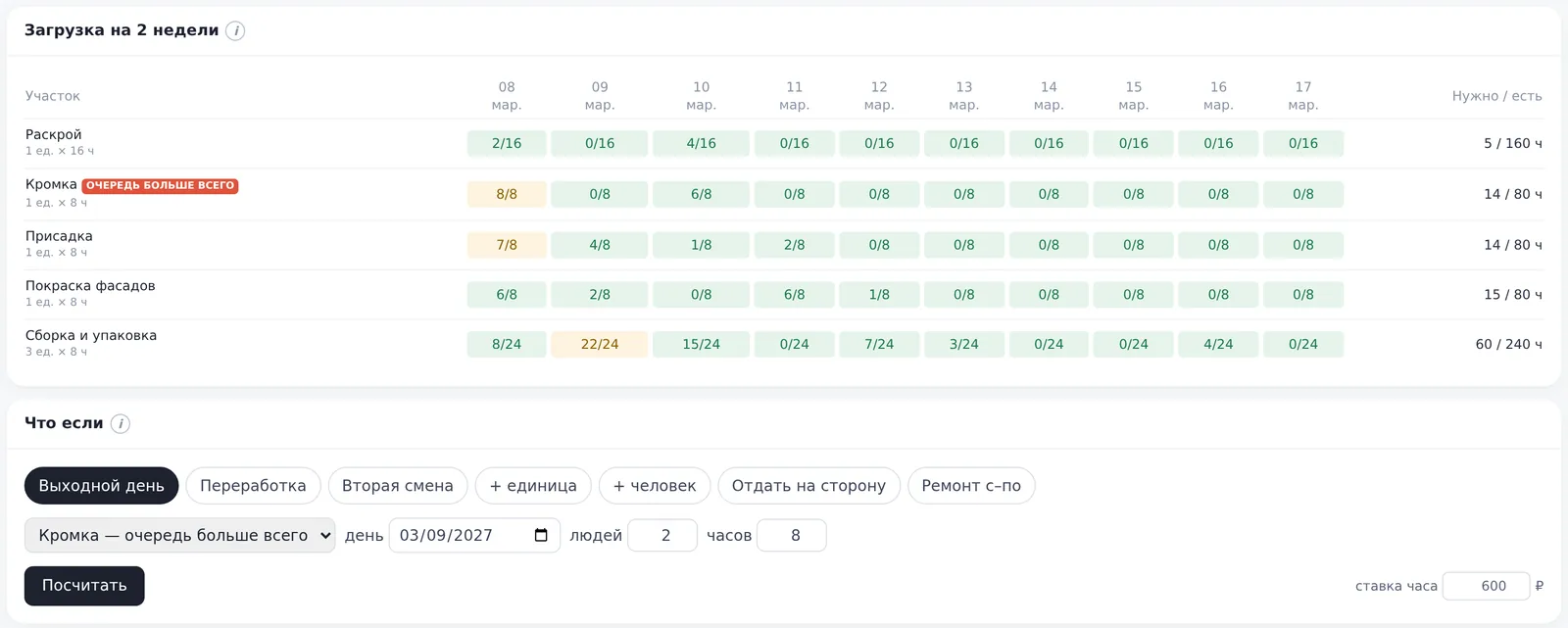Screen dimensions: 1568x628
Task: Click the людей number field
Action: point(662,536)
